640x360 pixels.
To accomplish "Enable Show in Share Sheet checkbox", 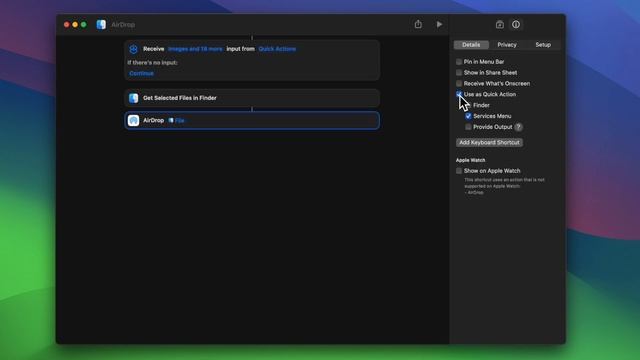I will [459, 73].
